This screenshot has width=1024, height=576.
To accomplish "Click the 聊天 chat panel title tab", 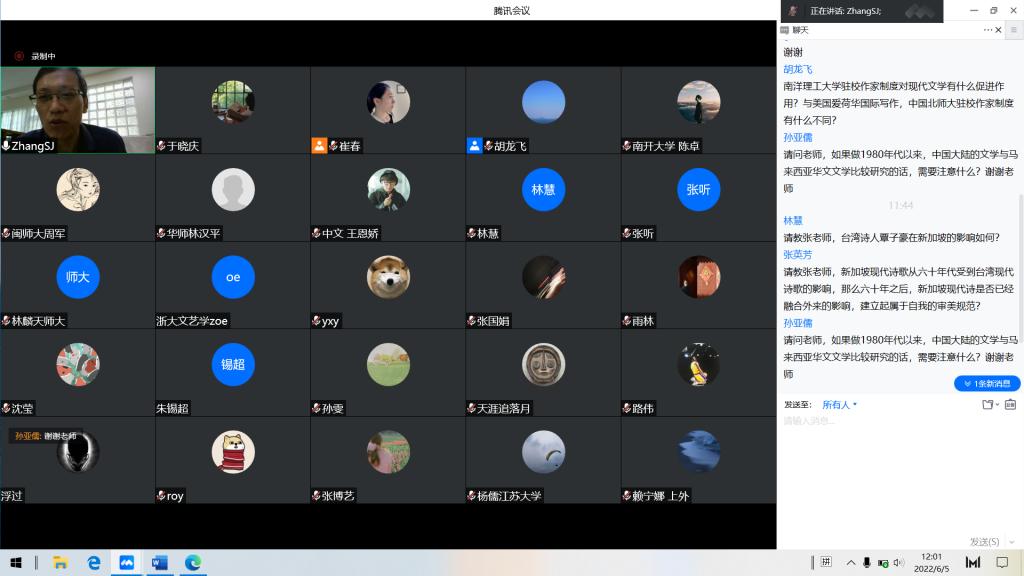I will click(x=798, y=30).
